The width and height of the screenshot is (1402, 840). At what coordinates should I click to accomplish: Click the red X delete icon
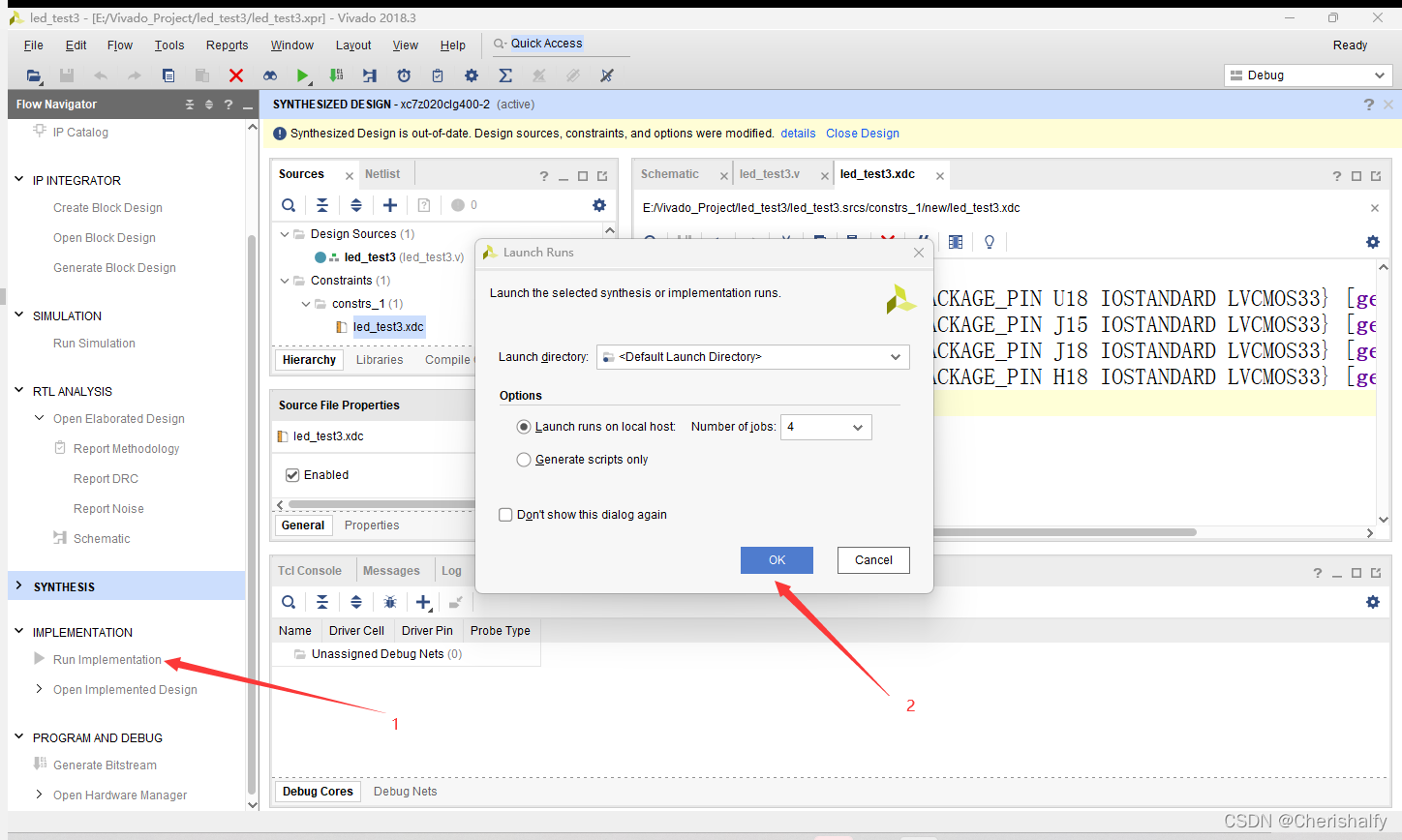coord(235,75)
